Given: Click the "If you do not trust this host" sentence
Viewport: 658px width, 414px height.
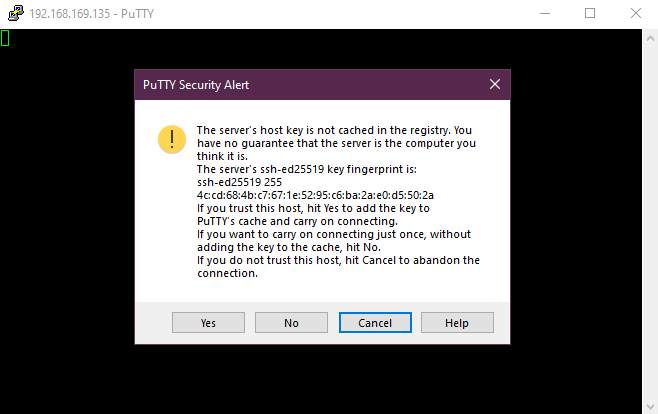Looking at the screenshot, I should pyautogui.click(x=338, y=260).
